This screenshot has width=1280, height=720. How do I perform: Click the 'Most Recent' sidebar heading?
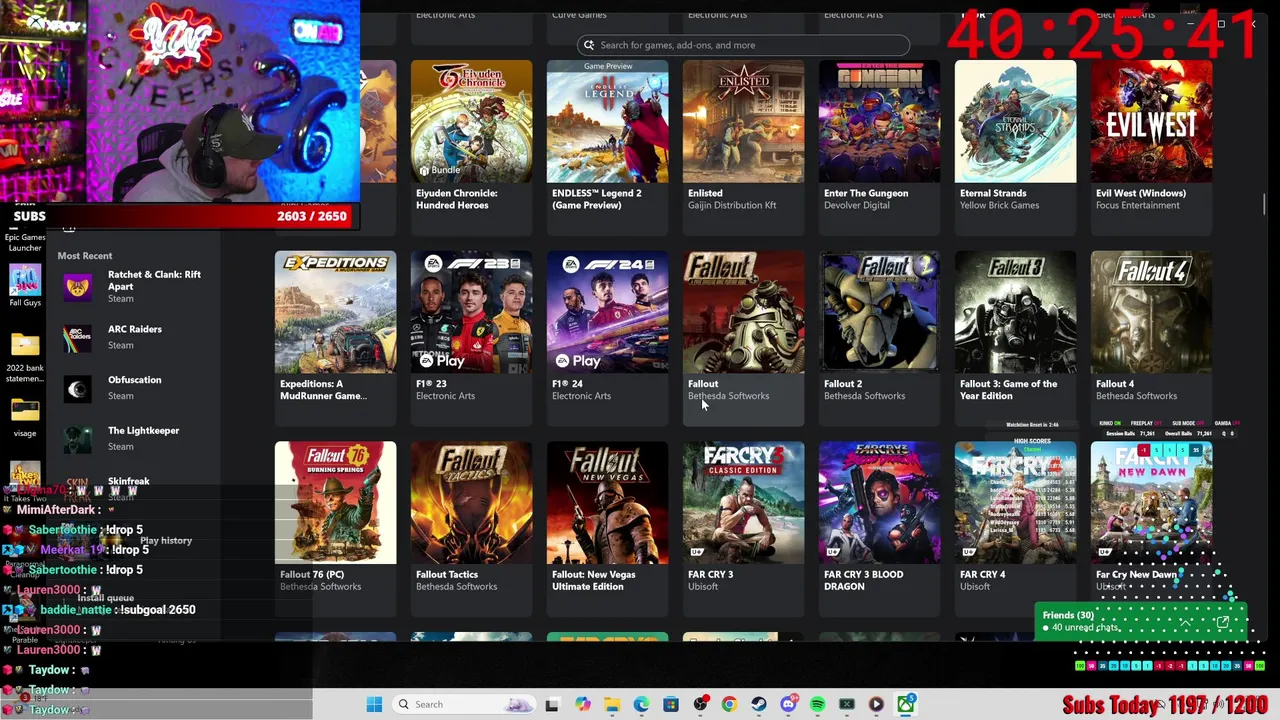[x=85, y=256]
